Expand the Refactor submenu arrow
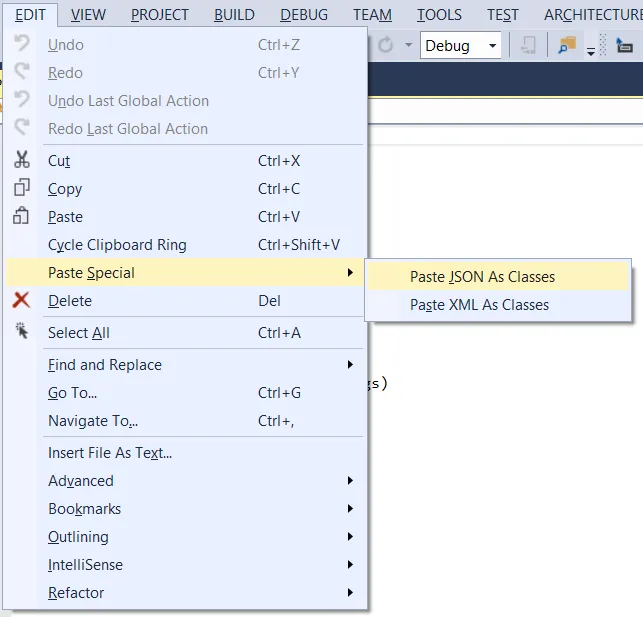Viewport: 643px width, 617px height. [x=350, y=592]
